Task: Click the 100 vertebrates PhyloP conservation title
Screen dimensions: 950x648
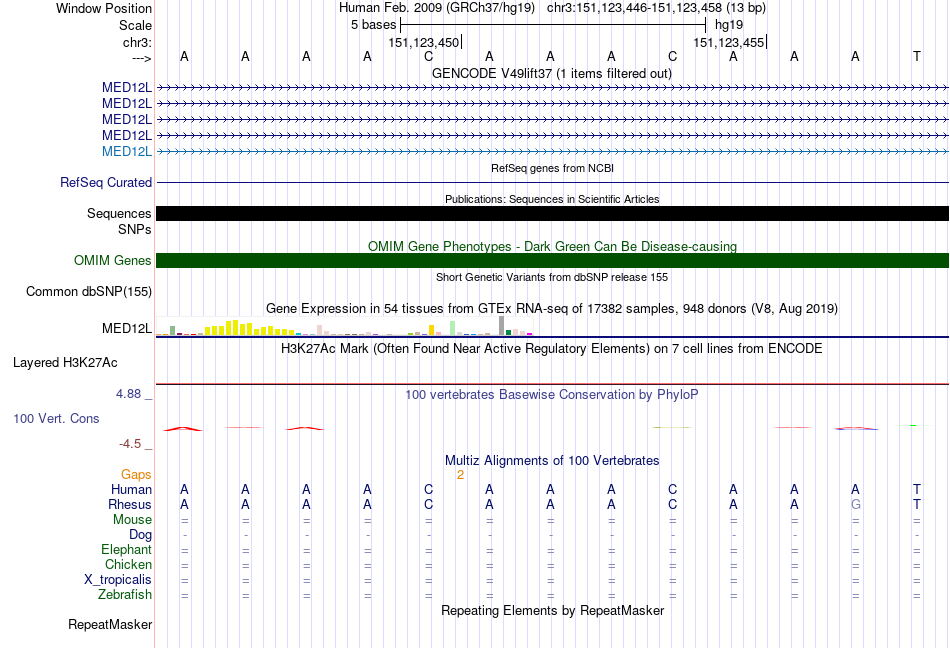Action: [x=552, y=395]
